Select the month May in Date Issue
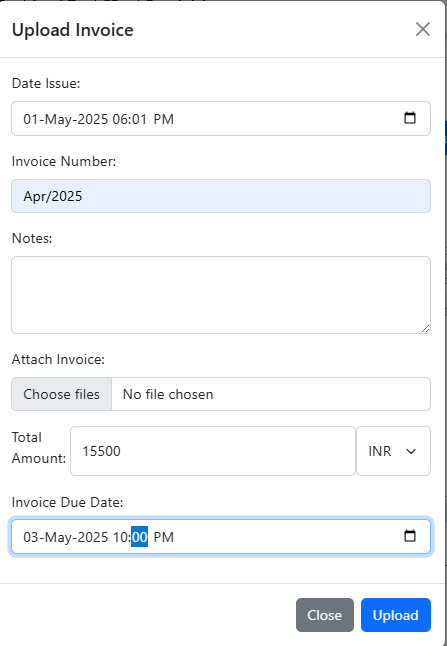Viewport: 447px width, 646px height. [58, 119]
